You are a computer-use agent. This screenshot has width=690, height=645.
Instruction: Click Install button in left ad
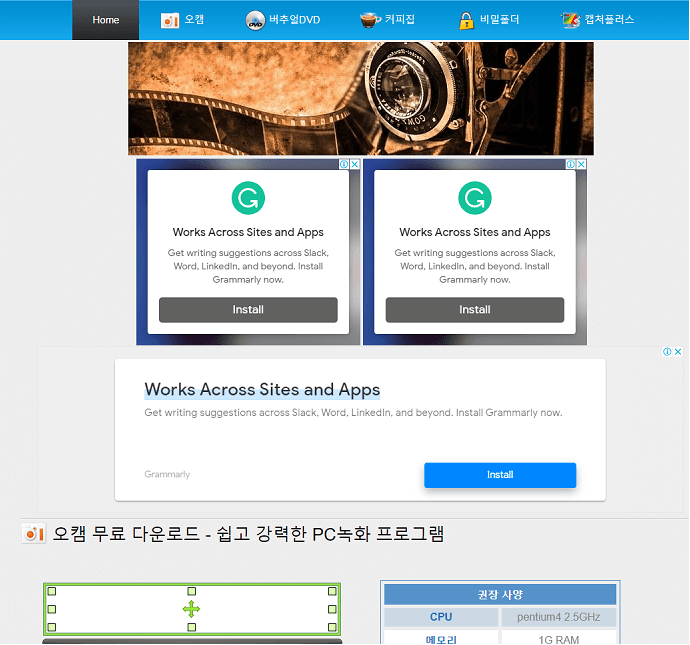click(248, 310)
